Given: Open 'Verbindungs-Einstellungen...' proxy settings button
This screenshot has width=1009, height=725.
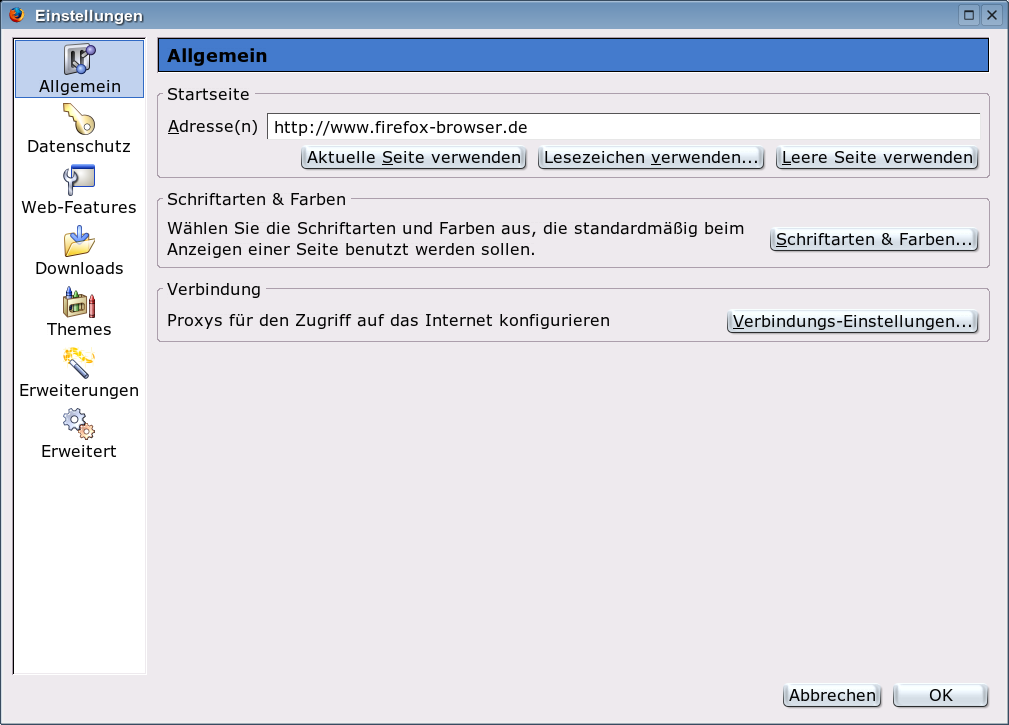Looking at the screenshot, I should 852,322.
